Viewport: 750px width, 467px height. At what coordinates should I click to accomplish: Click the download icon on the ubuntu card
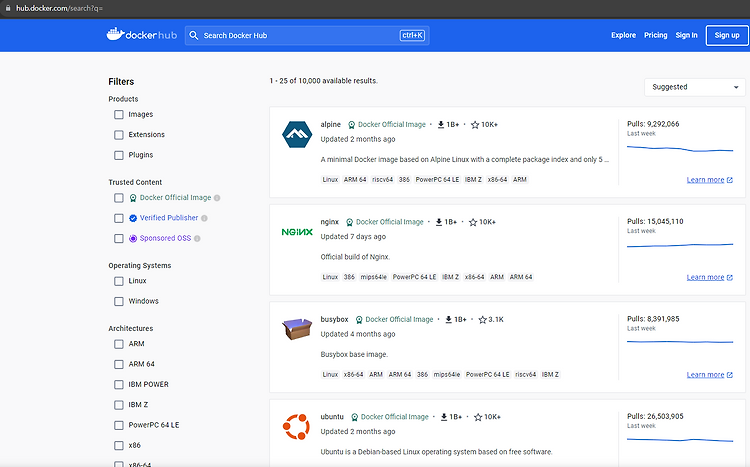click(444, 417)
